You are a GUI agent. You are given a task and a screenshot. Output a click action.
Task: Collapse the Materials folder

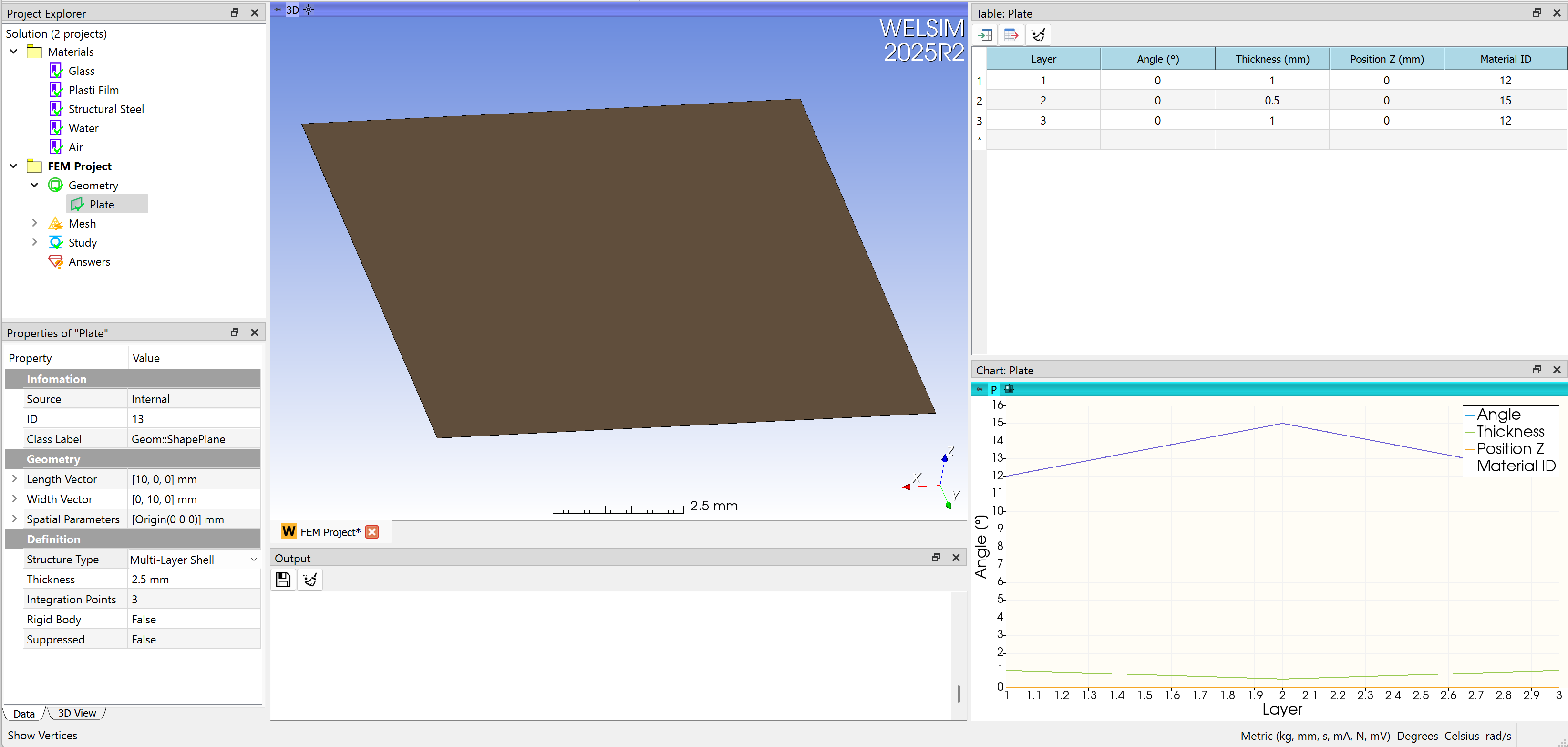13,51
